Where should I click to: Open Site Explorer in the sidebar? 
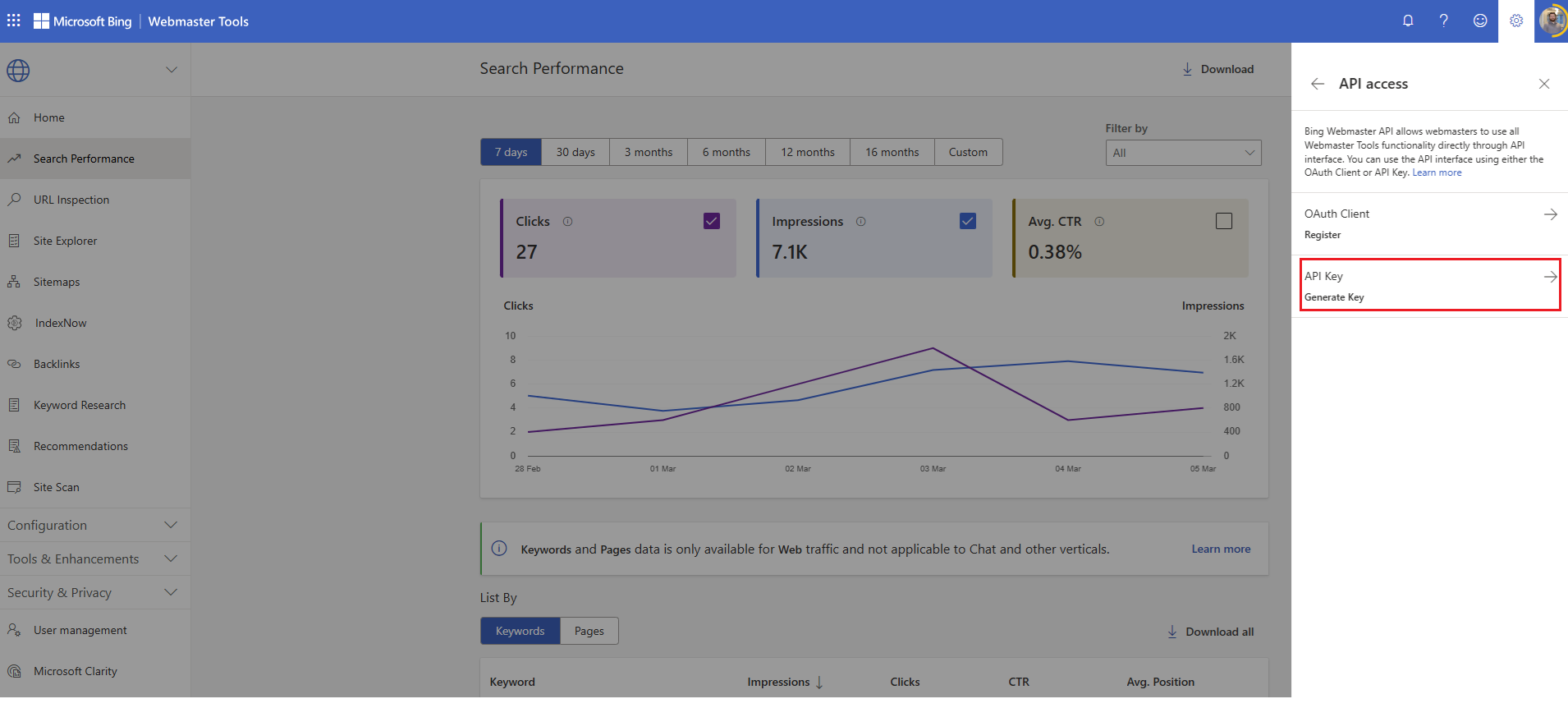(x=65, y=241)
